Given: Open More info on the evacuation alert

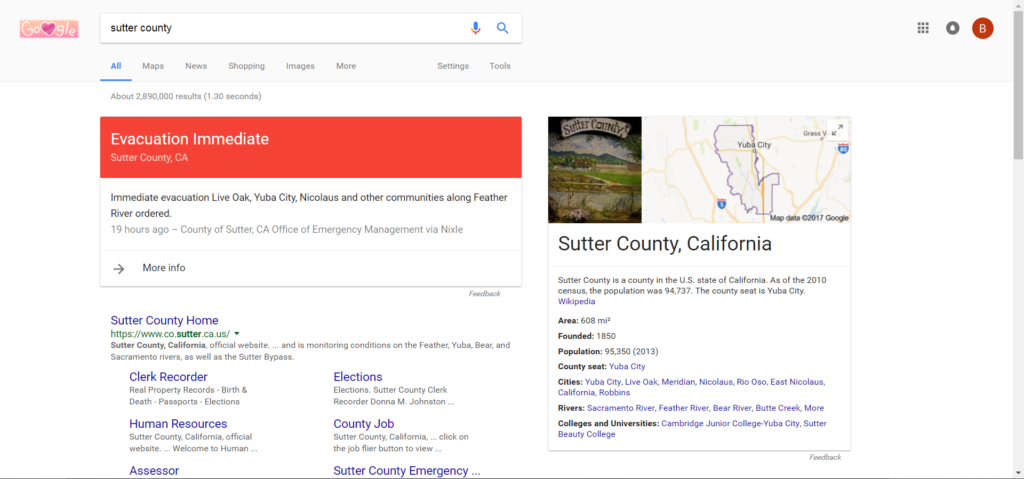Looking at the screenshot, I should coord(164,268).
